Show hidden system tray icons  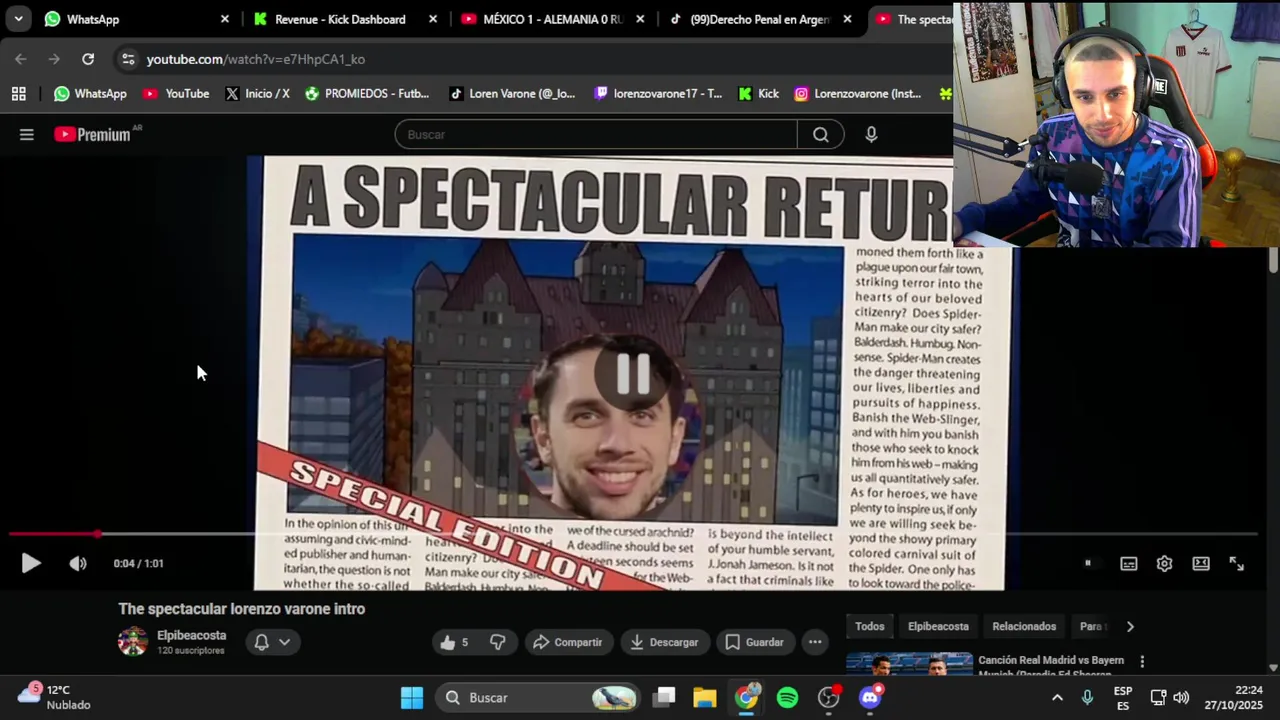[x=1057, y=698]
